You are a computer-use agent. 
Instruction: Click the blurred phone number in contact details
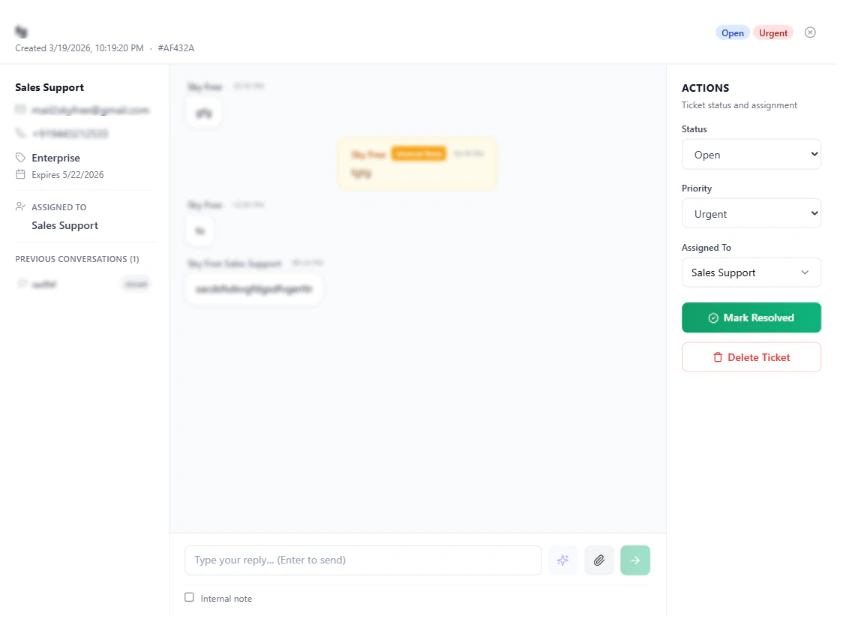[70, 133]
